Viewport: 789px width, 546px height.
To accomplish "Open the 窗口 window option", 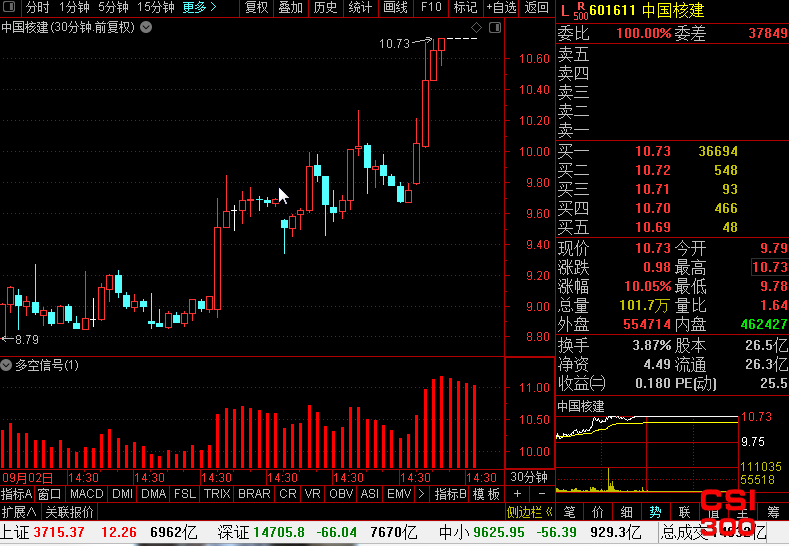I will click(50, 494).
